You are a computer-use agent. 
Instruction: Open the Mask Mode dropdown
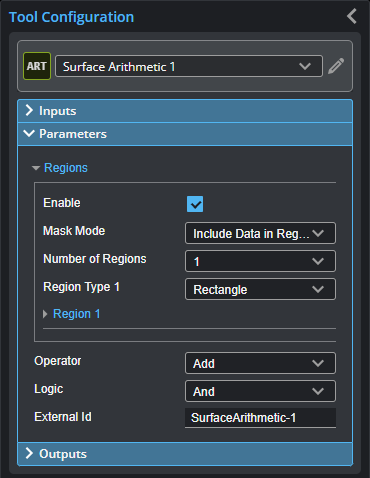coord(260,233)
